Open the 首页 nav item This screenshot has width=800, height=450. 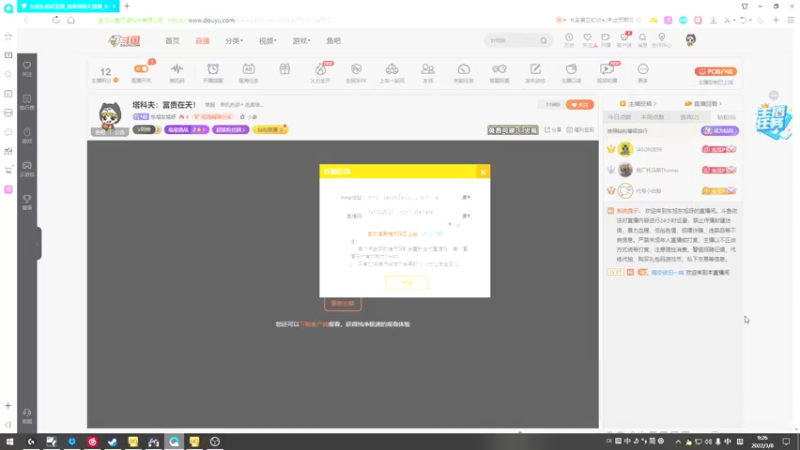point(172,41)
